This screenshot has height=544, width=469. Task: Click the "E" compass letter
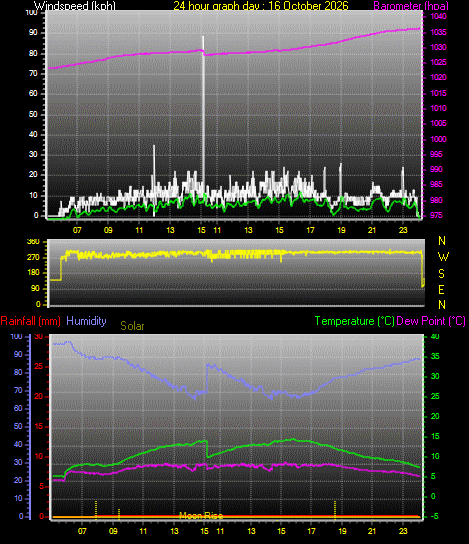(441, 290)
